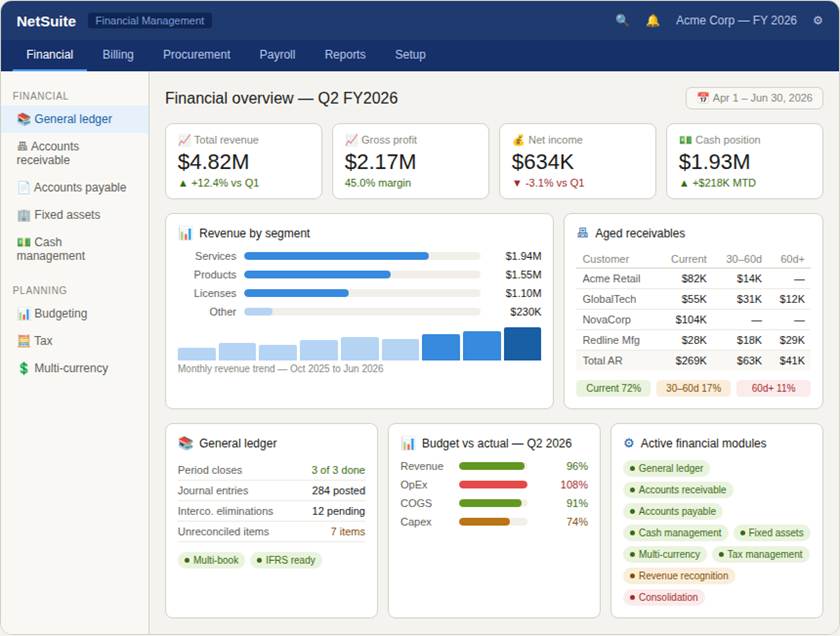Screen dimensions: 840x636
Task: Click the Total AR row label
Action: coord(603,361)
